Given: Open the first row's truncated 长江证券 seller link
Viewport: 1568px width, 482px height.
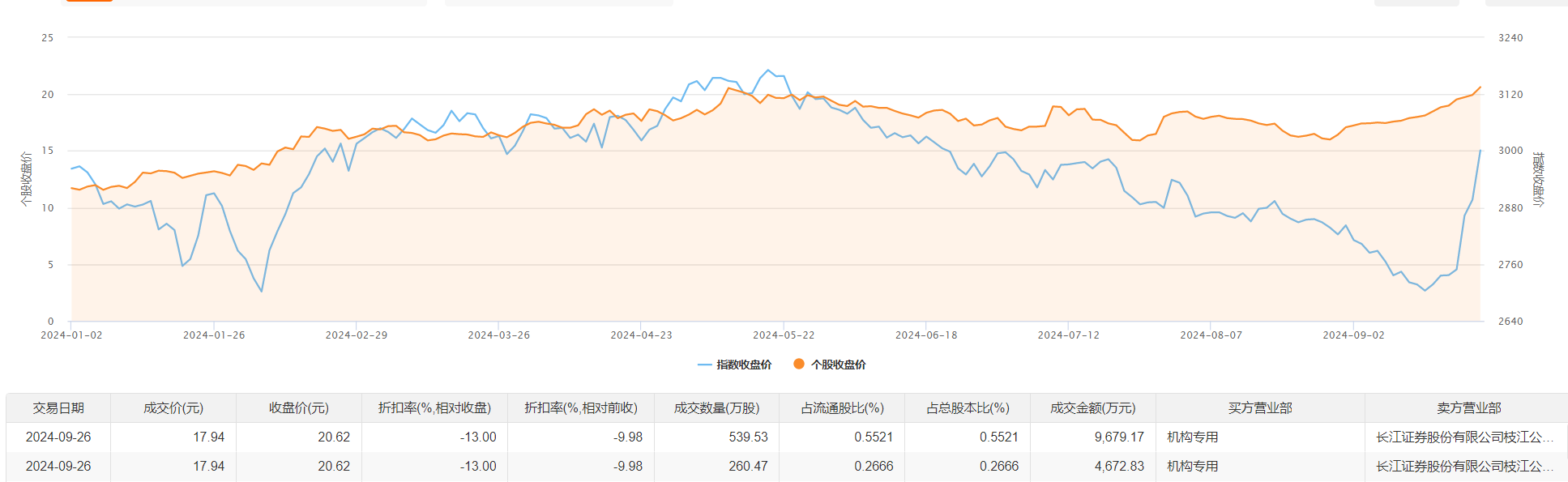Looking at the screenshot, I should click(1464, 437).
